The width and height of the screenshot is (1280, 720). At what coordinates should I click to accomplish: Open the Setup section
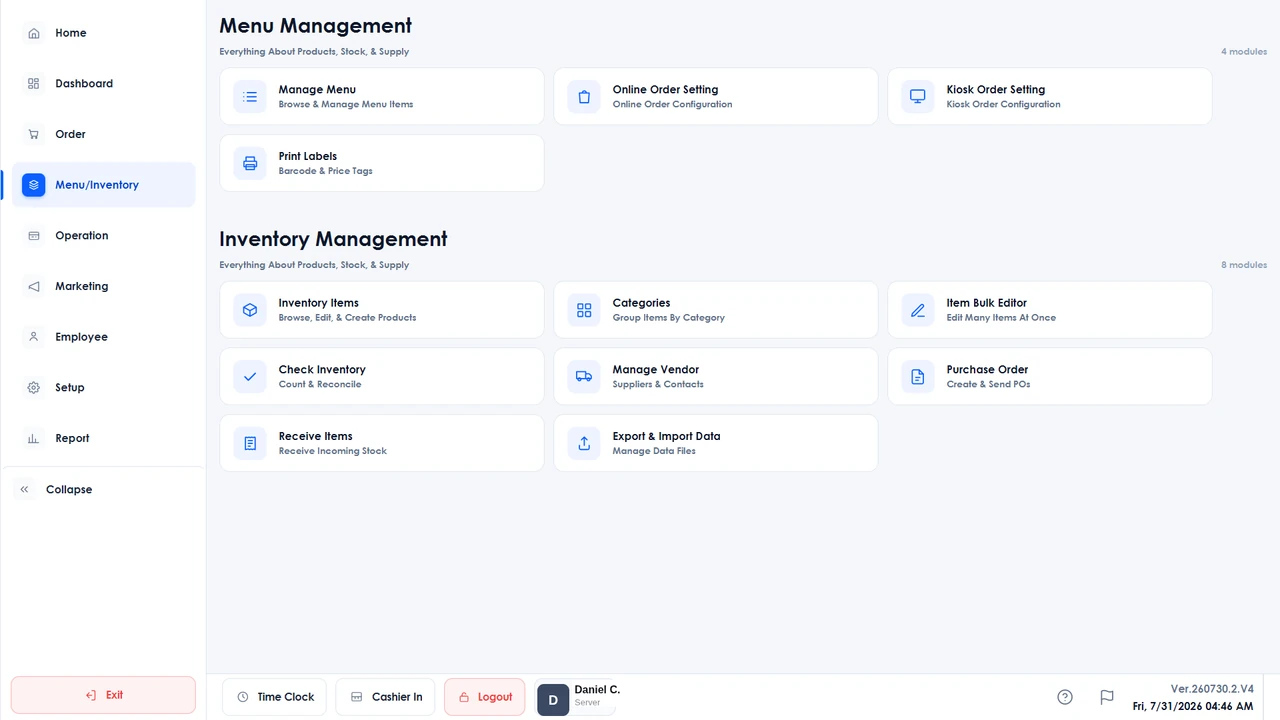click(x=104, y=388)
